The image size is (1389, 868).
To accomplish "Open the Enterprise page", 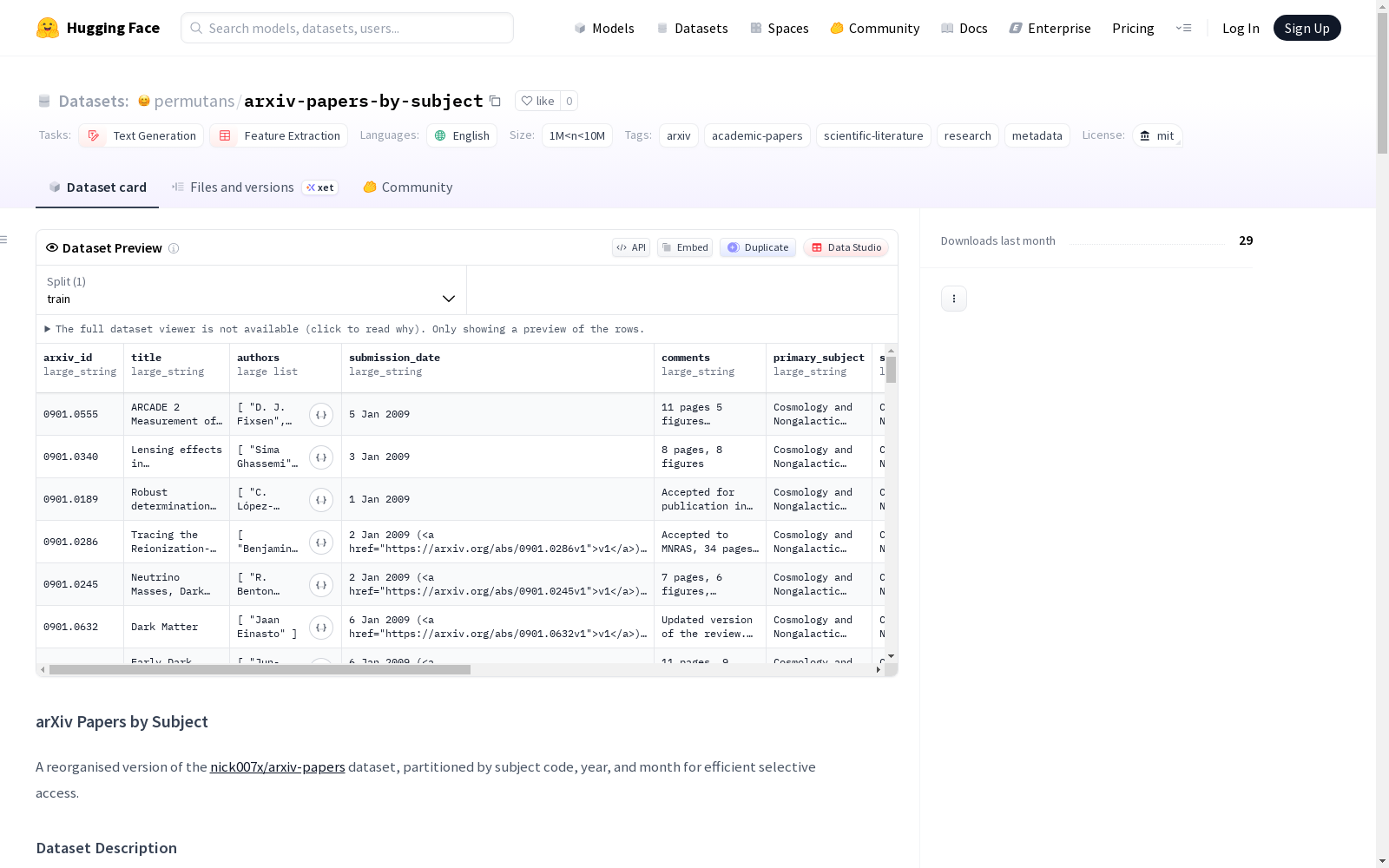I will click(x=1050, y=28).
